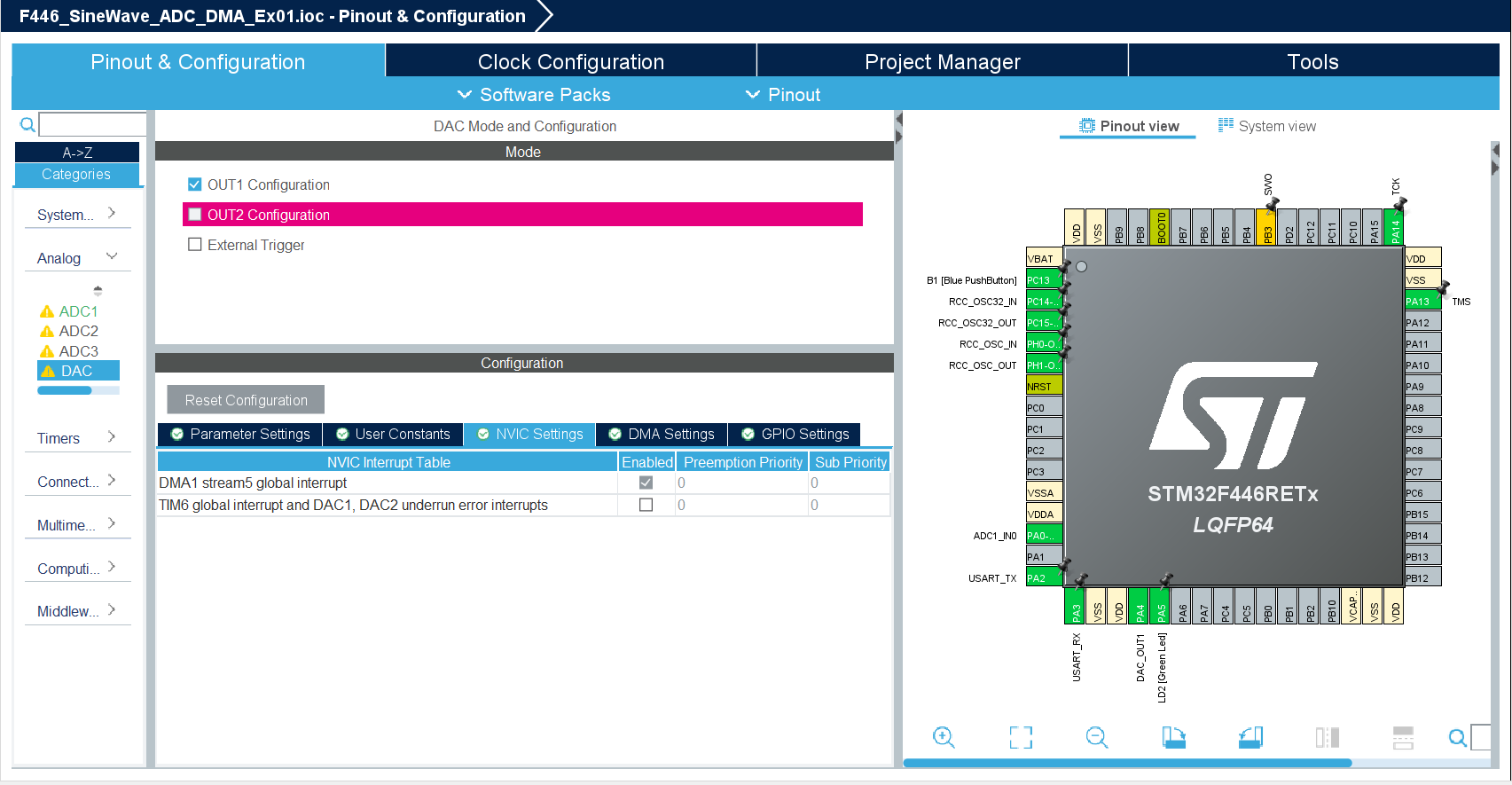This screenshot has height=785, width=1512.
Task: Open Software Packs dropdown
Action: [534, 94]
